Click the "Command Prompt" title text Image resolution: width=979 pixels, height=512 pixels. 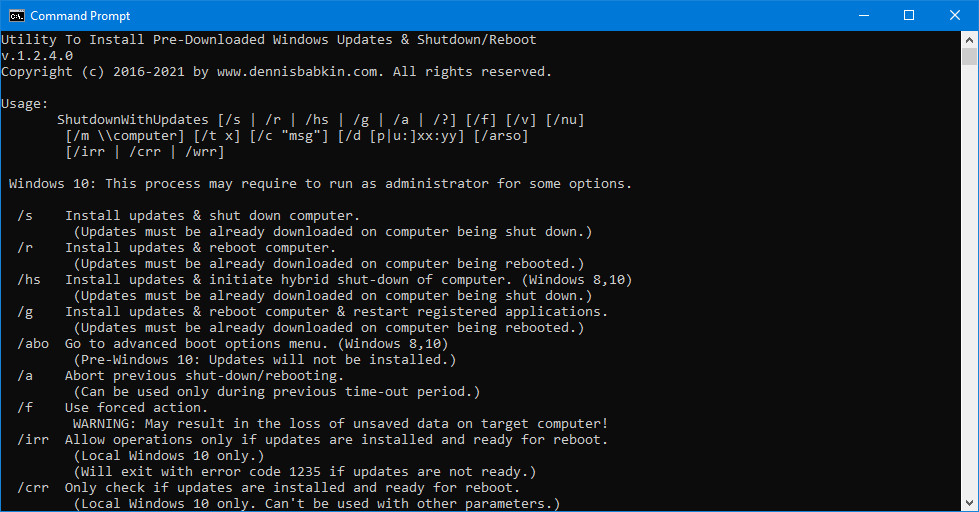point(80,16)
